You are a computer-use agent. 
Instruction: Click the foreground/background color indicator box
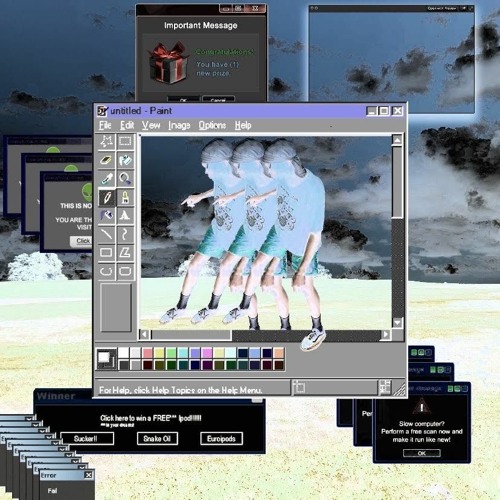point(106,359)
